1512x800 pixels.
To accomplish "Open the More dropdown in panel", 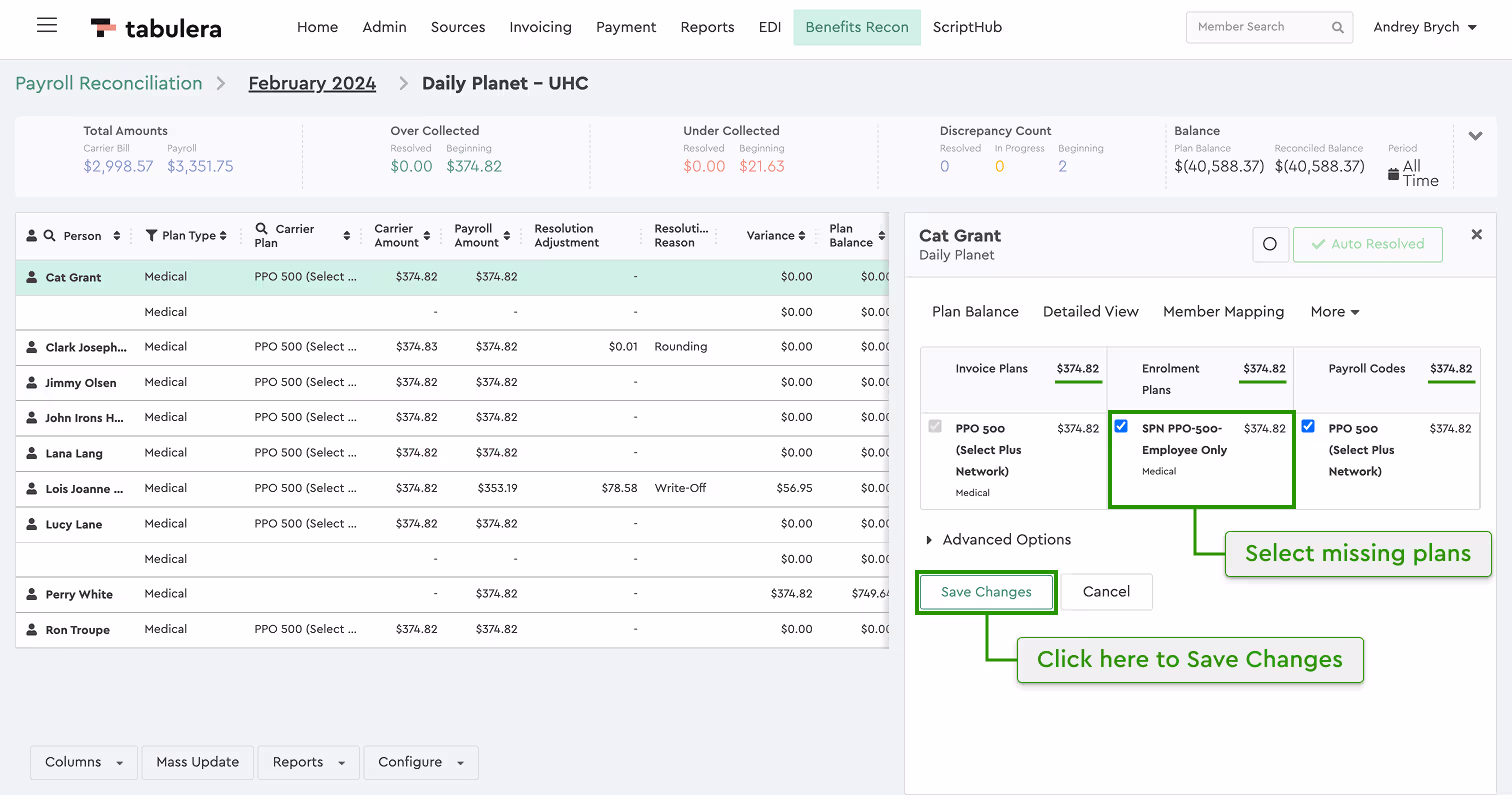I will pyautogui.click(x=1335, y=312).
